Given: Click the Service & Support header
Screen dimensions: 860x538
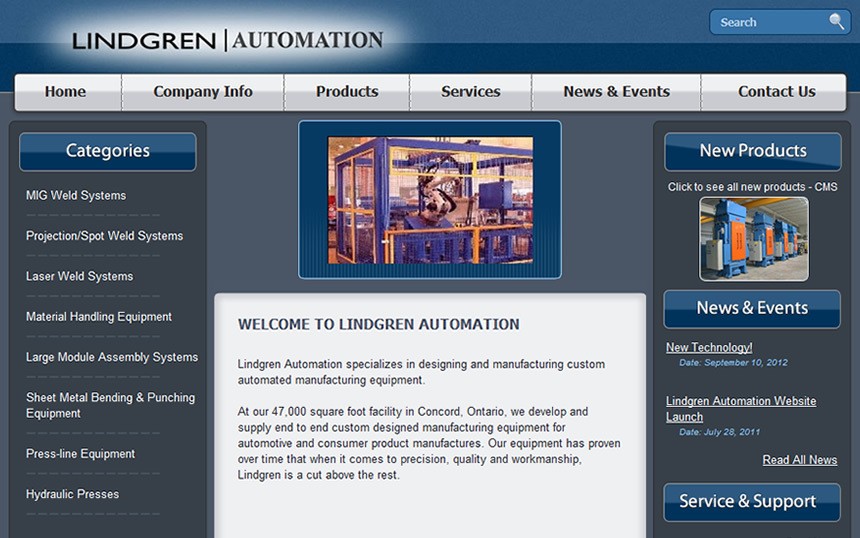Looking at the screenshot, I should (x=752, y=502).
